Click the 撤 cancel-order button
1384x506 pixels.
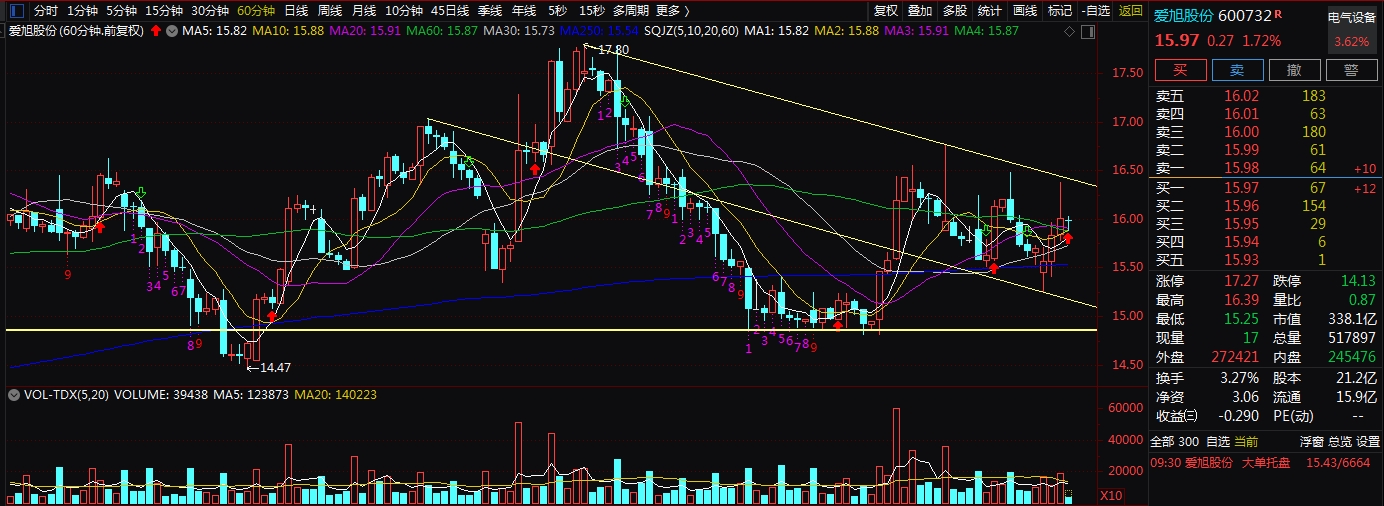pyautogui.click(x=1294, y=70)
